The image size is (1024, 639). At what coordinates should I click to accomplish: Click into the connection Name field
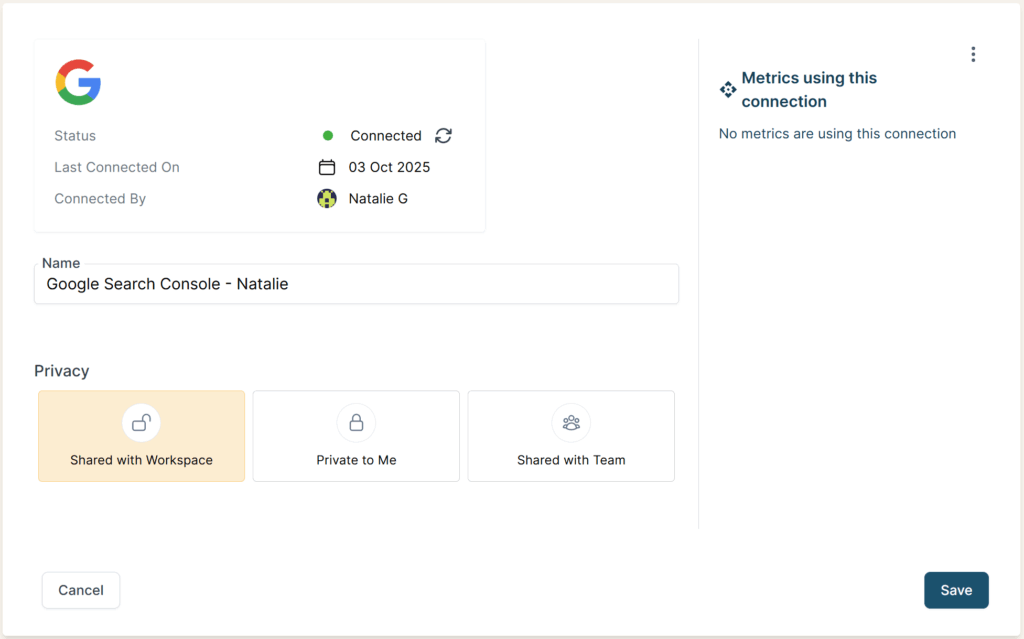[356, 284]
